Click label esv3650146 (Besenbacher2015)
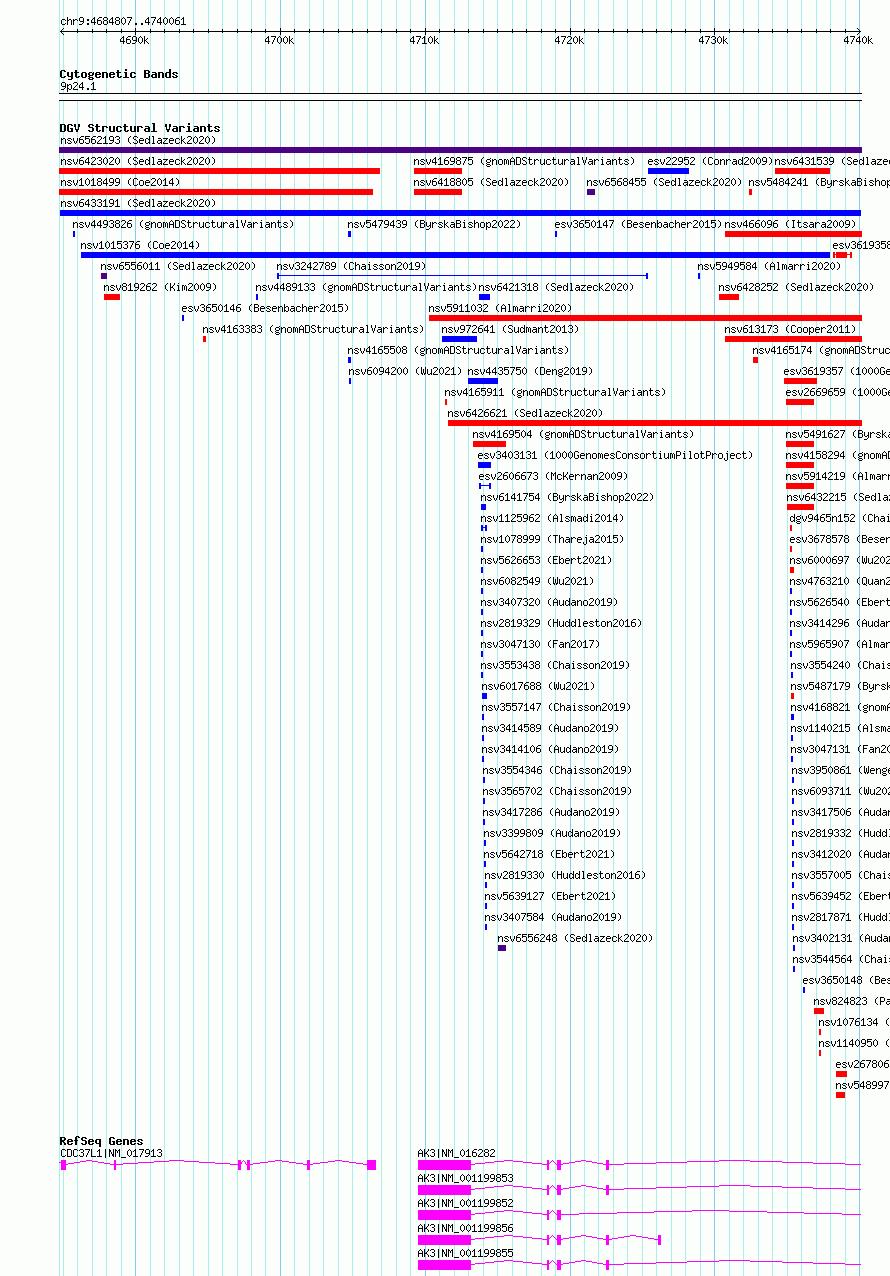The width and height of the screenshot is (890, 1276). click(265, 308)
